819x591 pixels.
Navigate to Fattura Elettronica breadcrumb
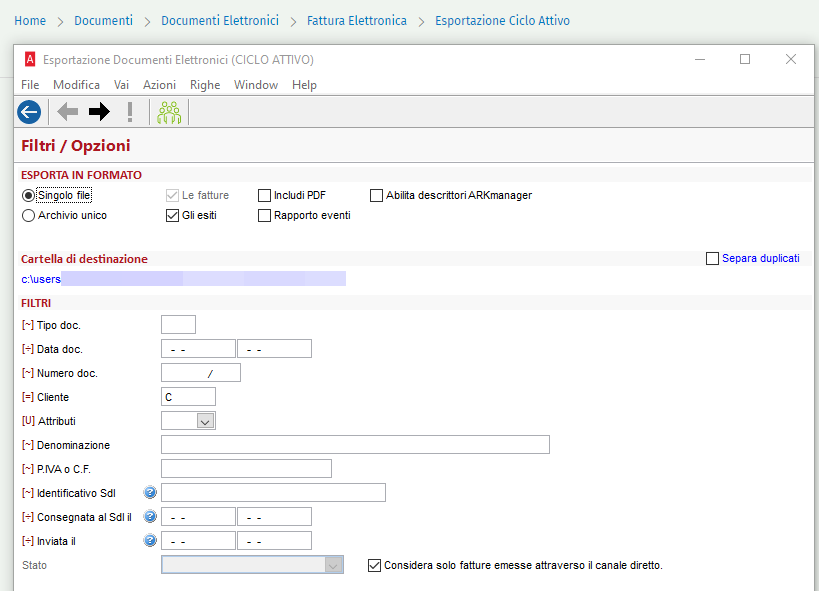pyautogui.click(x=357, y=21)
